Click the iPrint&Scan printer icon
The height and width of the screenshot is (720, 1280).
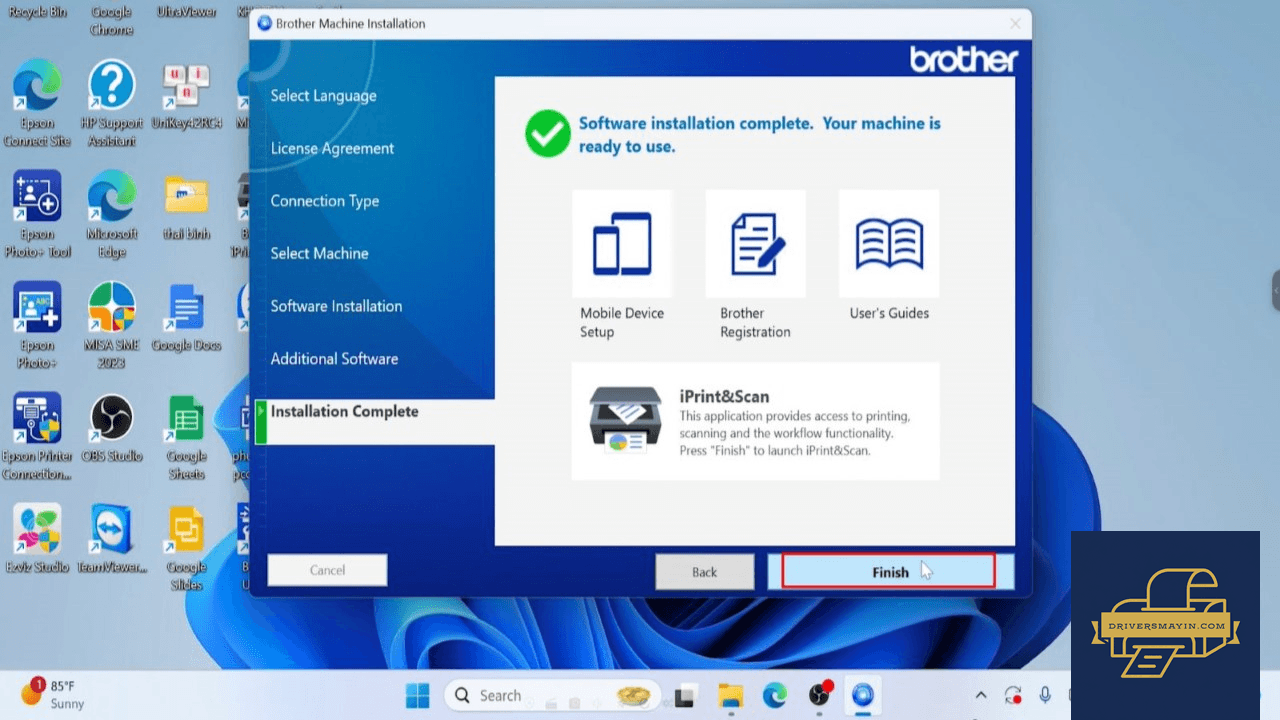(625, 420)
